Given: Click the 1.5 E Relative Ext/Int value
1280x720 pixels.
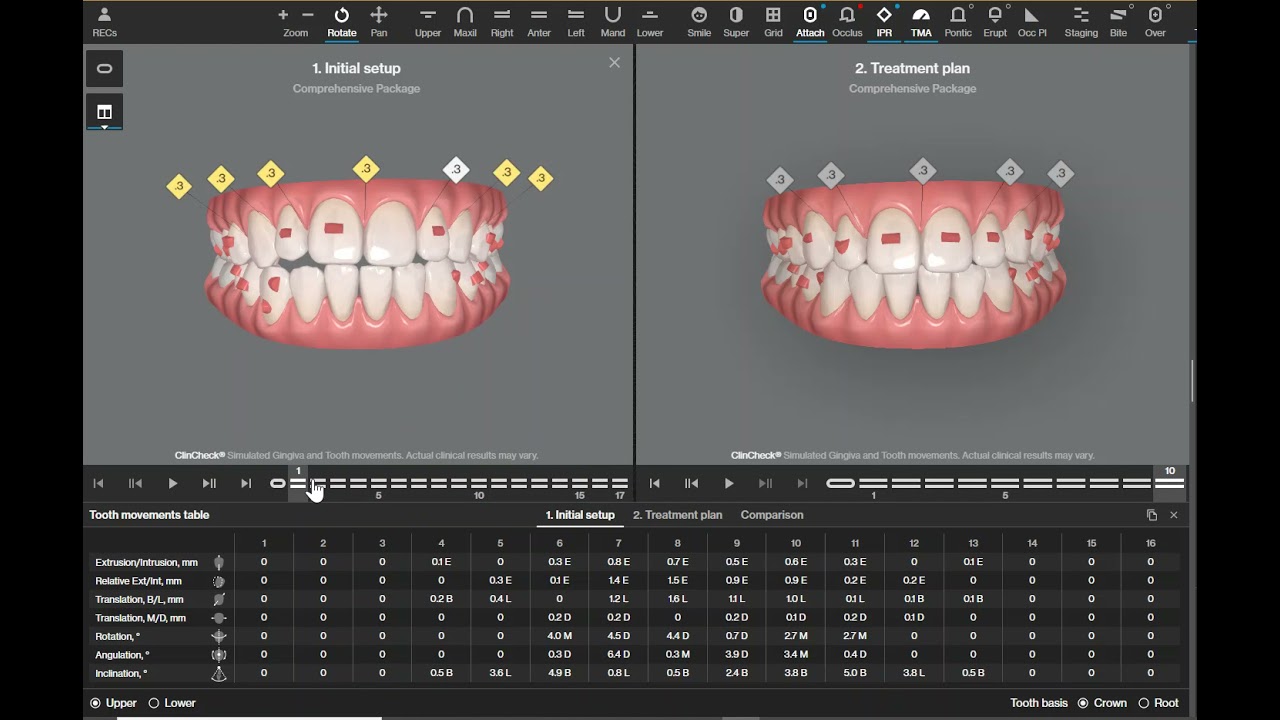Looking at the screenshot, I should click(x=677, y=580).
